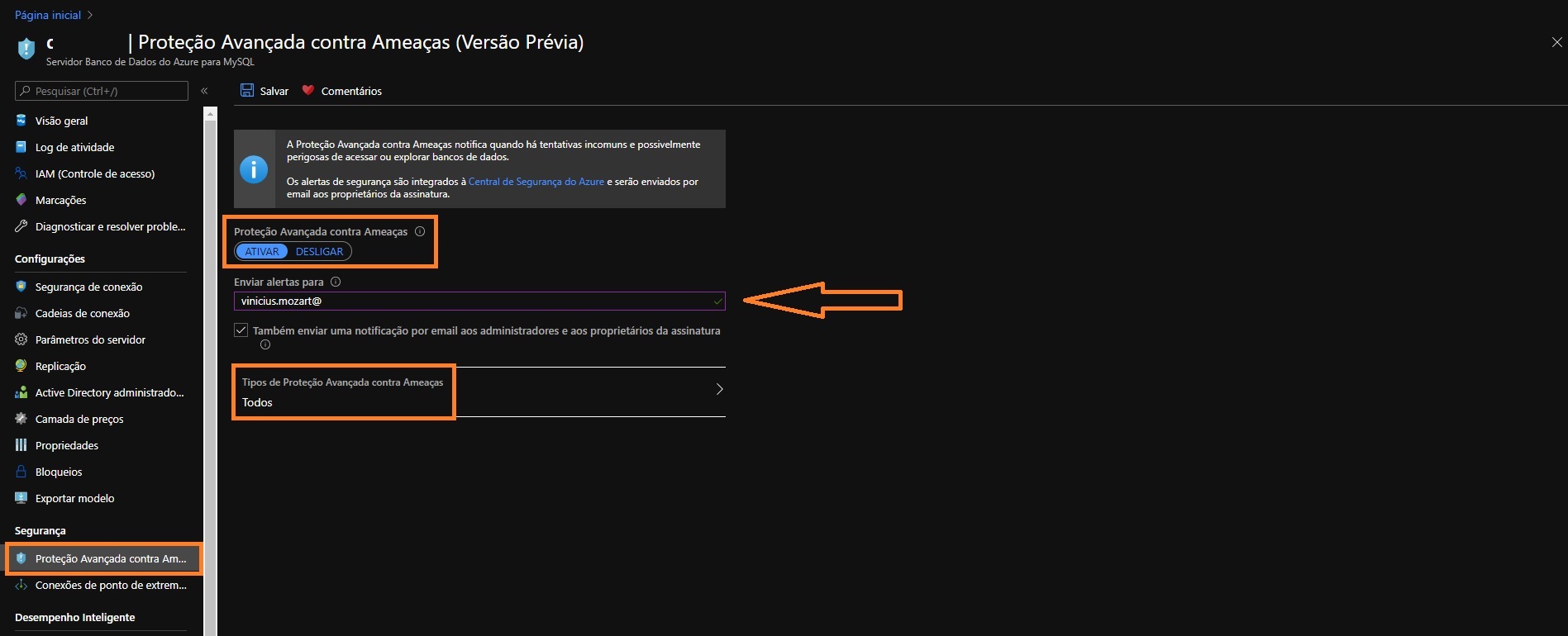1568x636 pixels.
Task: Go to Página inicial breadcrumb
Action: point(48,15)
